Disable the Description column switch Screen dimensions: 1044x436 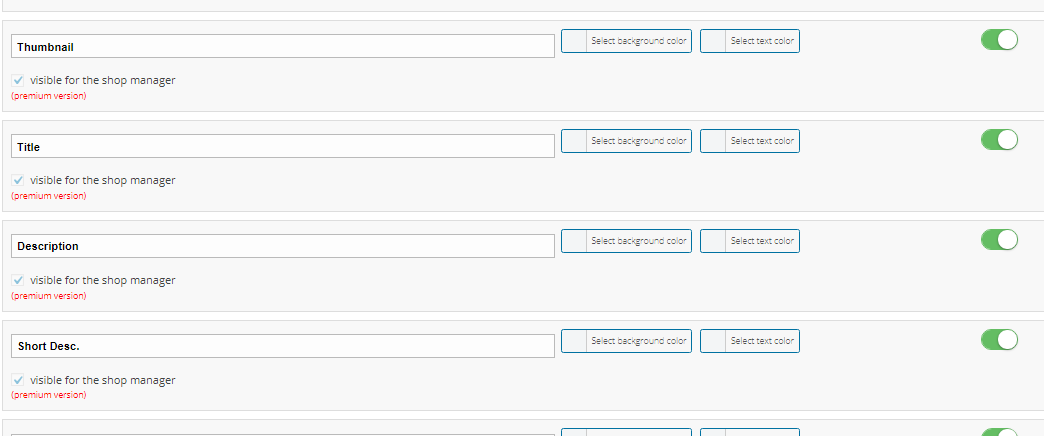pos(999,239)
